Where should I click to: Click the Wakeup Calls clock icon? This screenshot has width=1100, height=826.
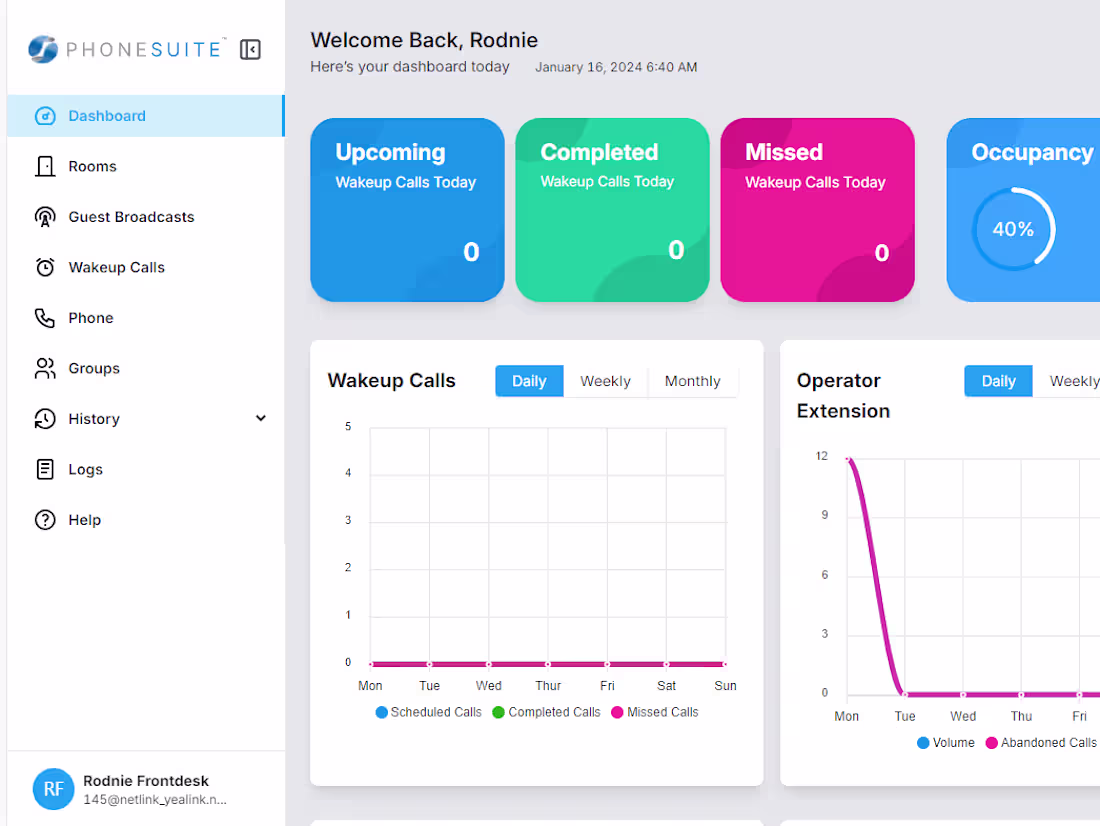pos(43,267)
